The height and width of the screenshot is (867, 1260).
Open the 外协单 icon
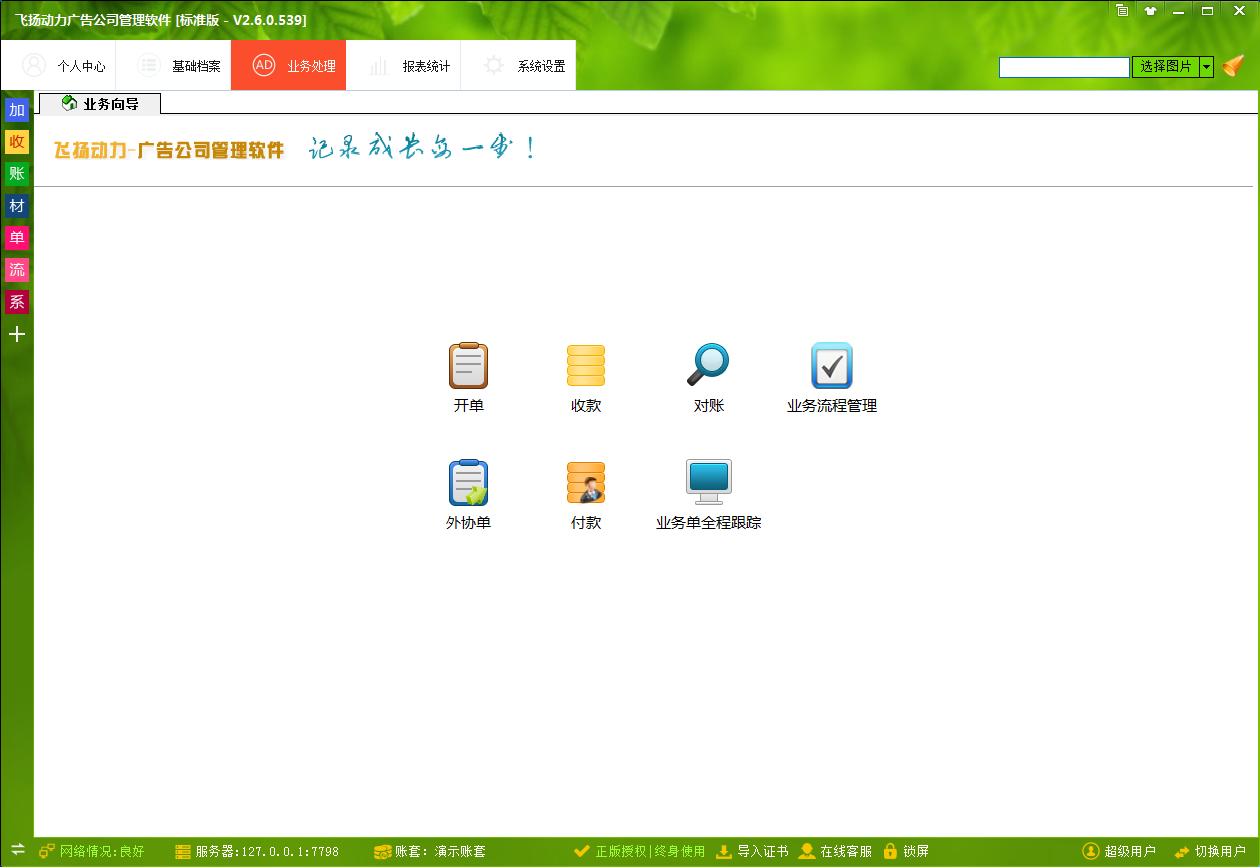tap(468, 483)
